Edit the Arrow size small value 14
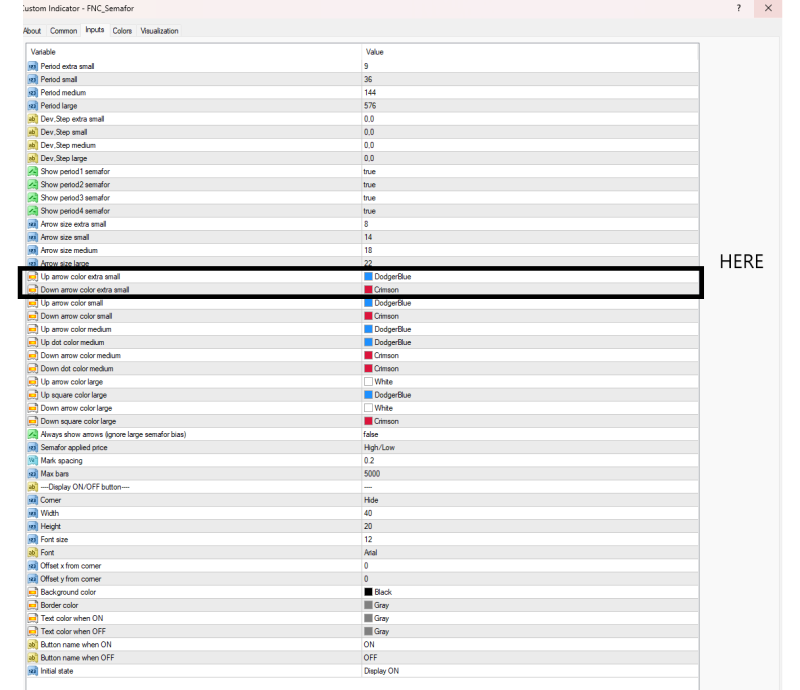This screenshot has height=690, width=800. coord(368,237)
